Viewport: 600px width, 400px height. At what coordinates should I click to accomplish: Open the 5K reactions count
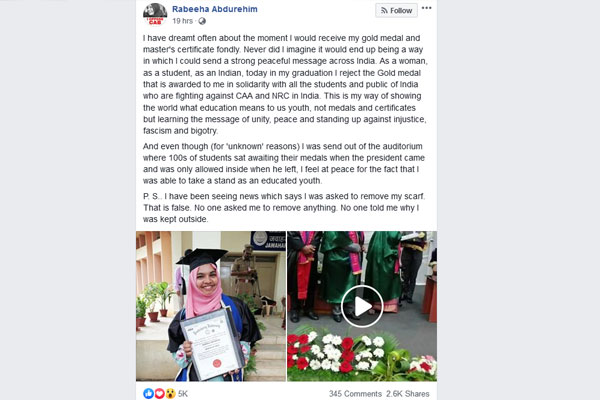tap(183, 393)
